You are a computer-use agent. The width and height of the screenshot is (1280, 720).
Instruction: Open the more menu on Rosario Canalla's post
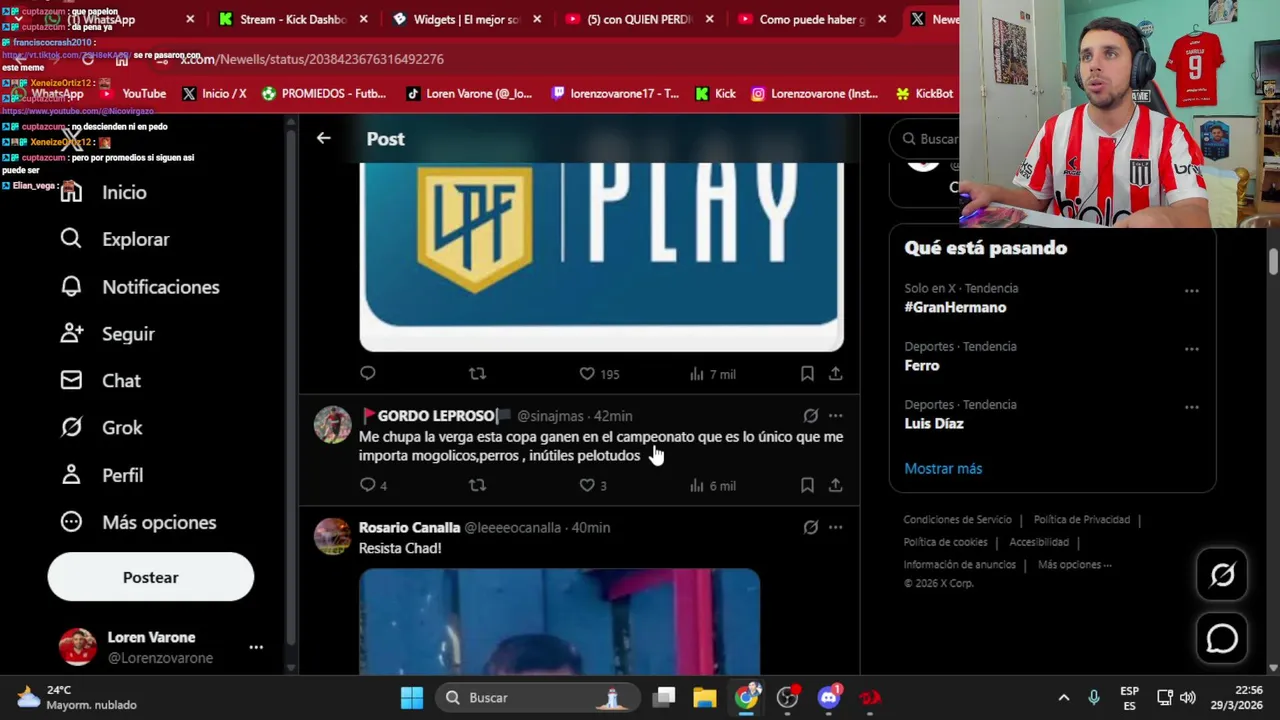pyautogui.click(x=835, y=527)
